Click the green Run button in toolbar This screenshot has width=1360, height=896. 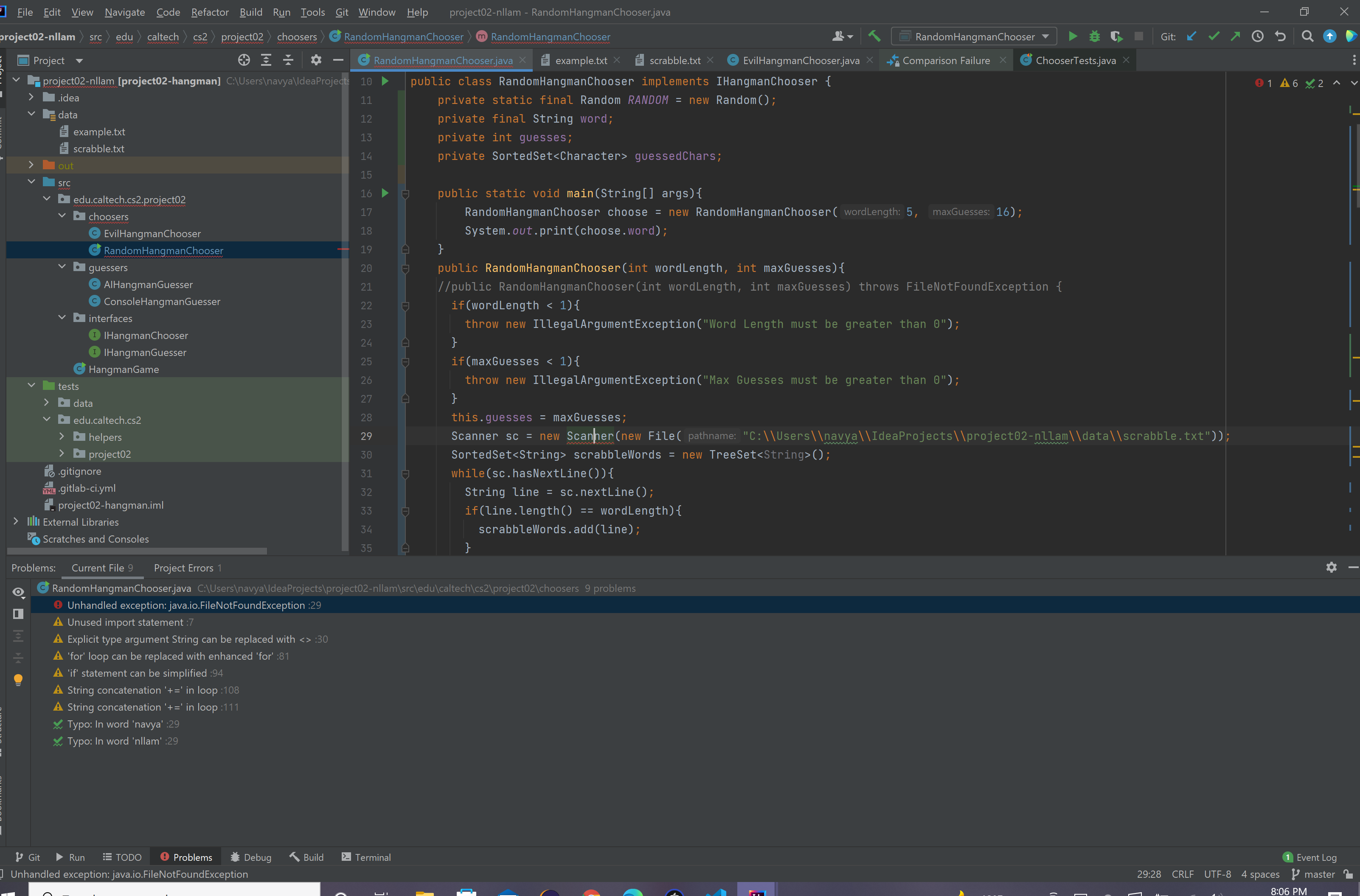1073,36
